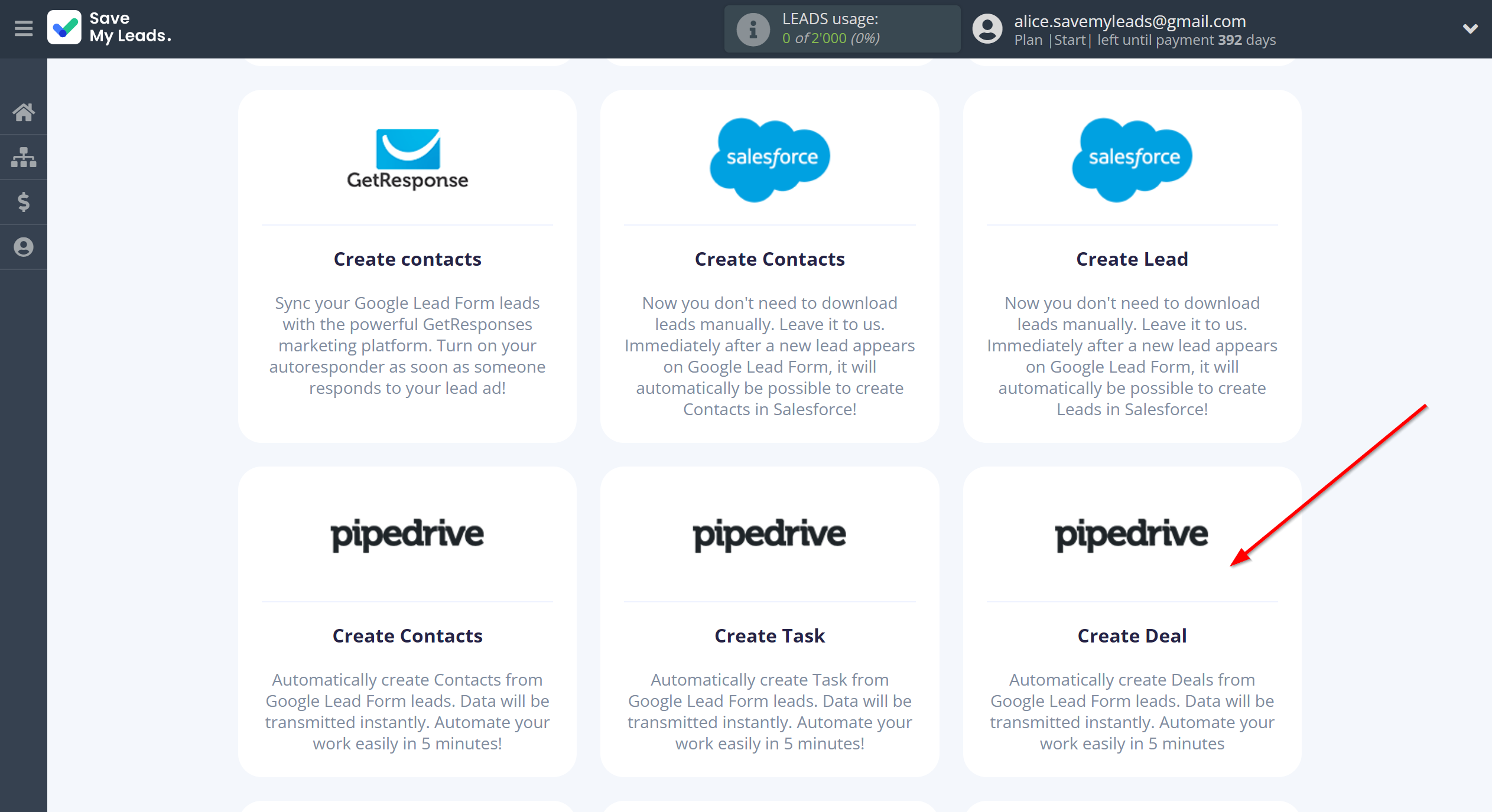Click the user avatar icon
This screenshot has height=812, width=1492.
coord(987,29)
